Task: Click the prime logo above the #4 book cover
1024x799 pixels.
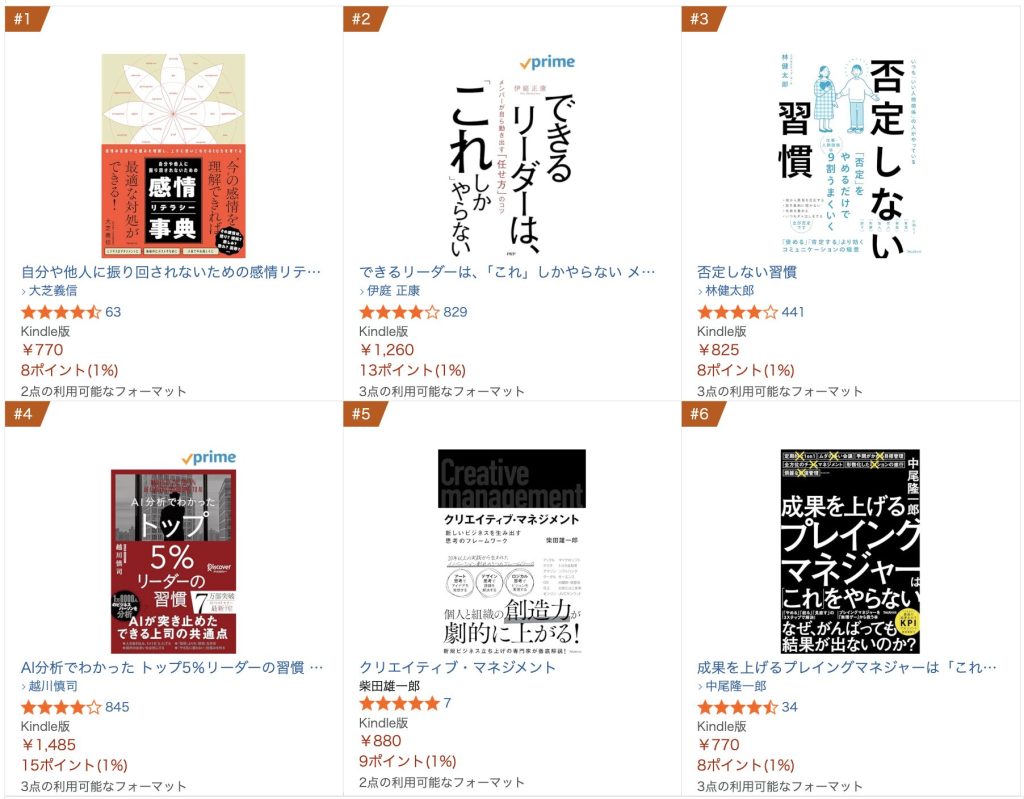Action: [x=209, y=457]
